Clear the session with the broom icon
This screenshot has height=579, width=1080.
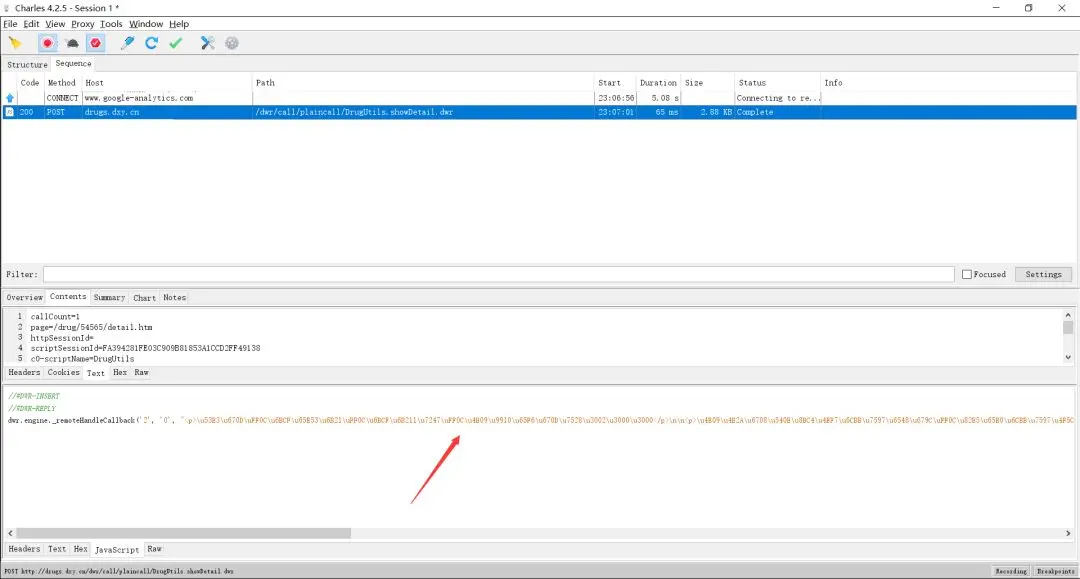coord(15,43)
